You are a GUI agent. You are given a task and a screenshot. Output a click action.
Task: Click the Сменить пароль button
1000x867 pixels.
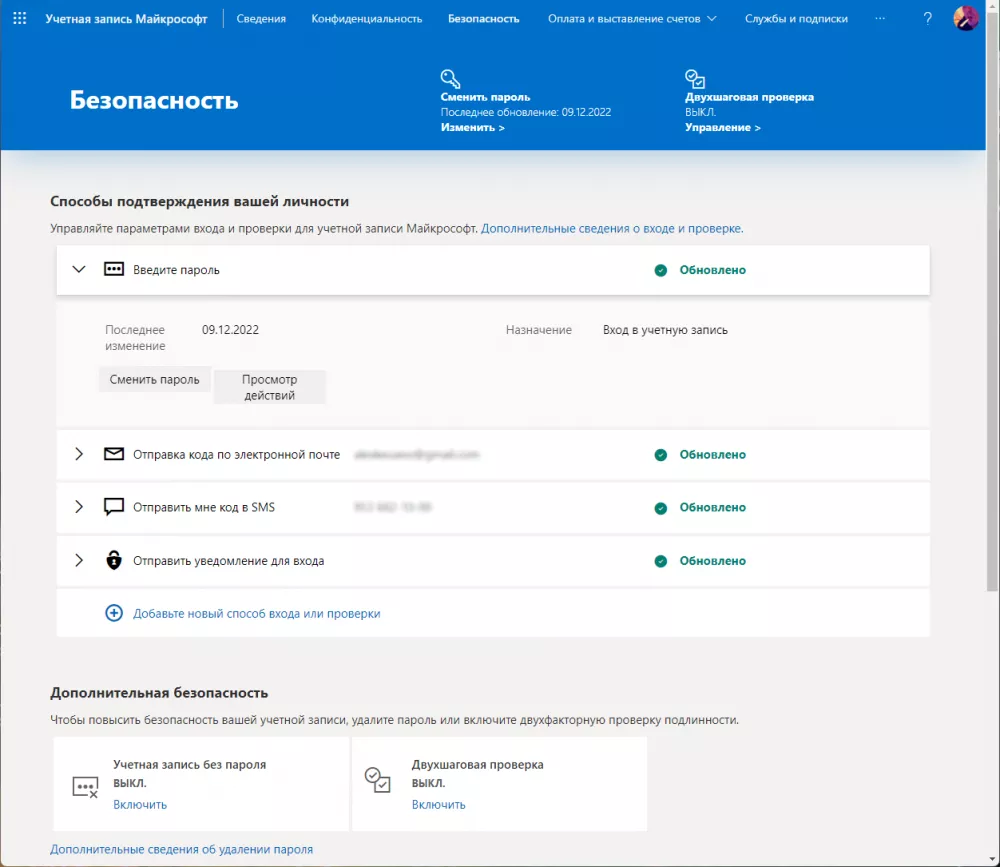[x=154, y=379]
